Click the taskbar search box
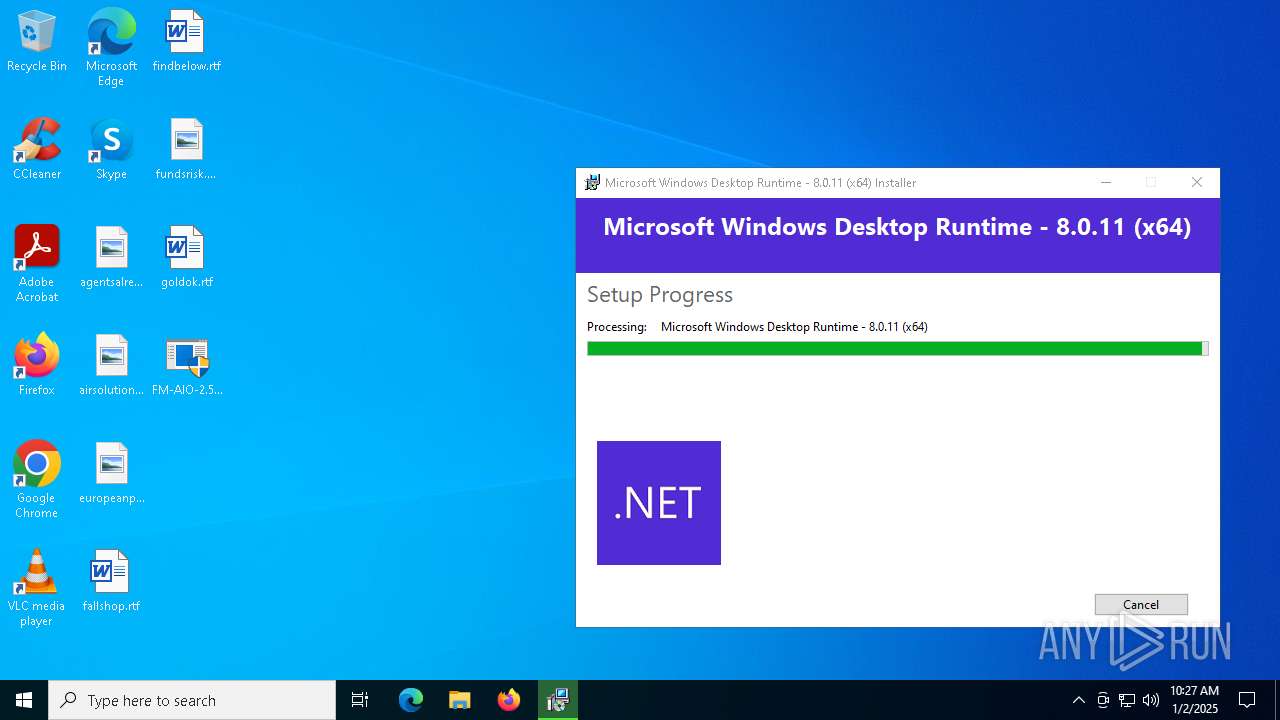The image size is (1280, 720). (x=192, y=700)
